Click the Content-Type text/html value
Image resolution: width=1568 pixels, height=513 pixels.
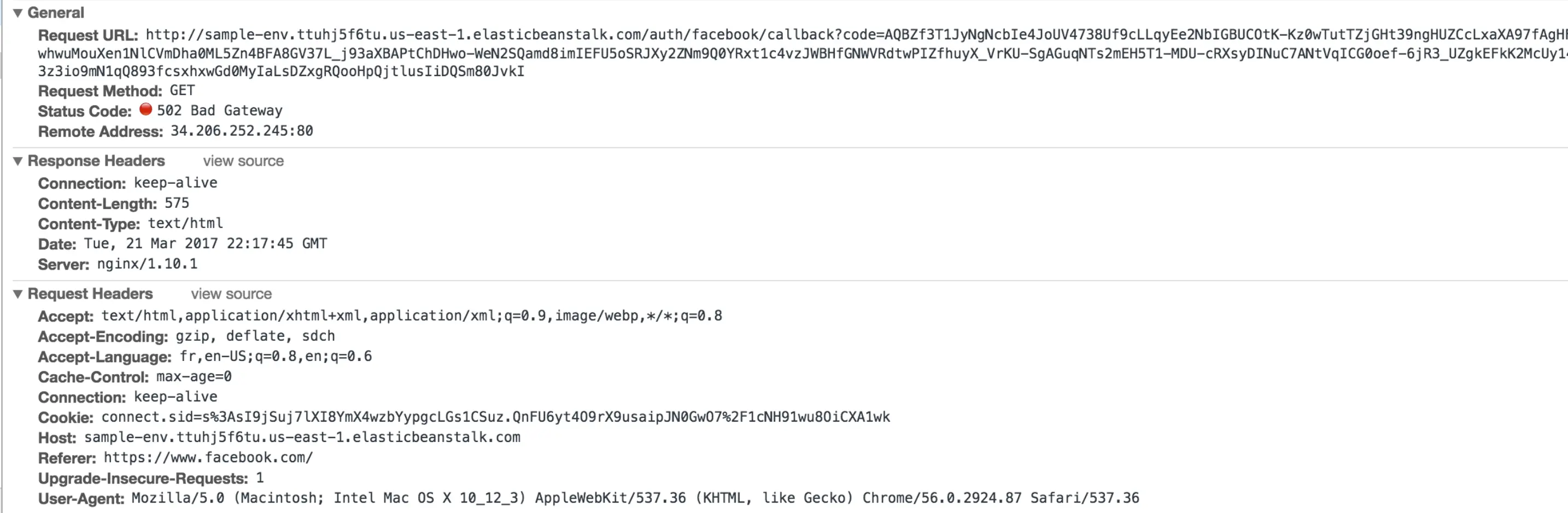tap(186, 224)
